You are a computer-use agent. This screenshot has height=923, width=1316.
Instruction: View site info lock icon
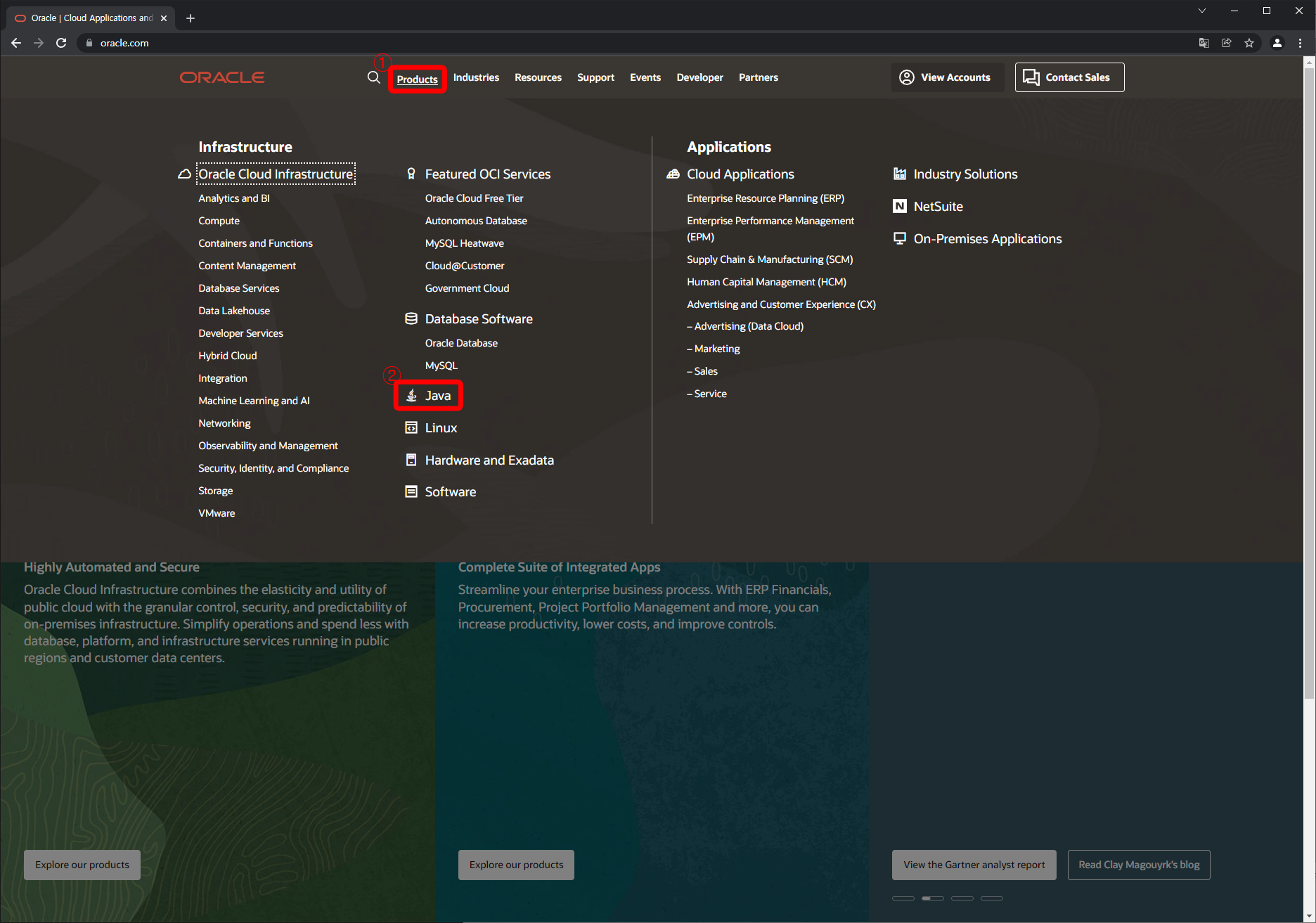(x=89, y=43)
